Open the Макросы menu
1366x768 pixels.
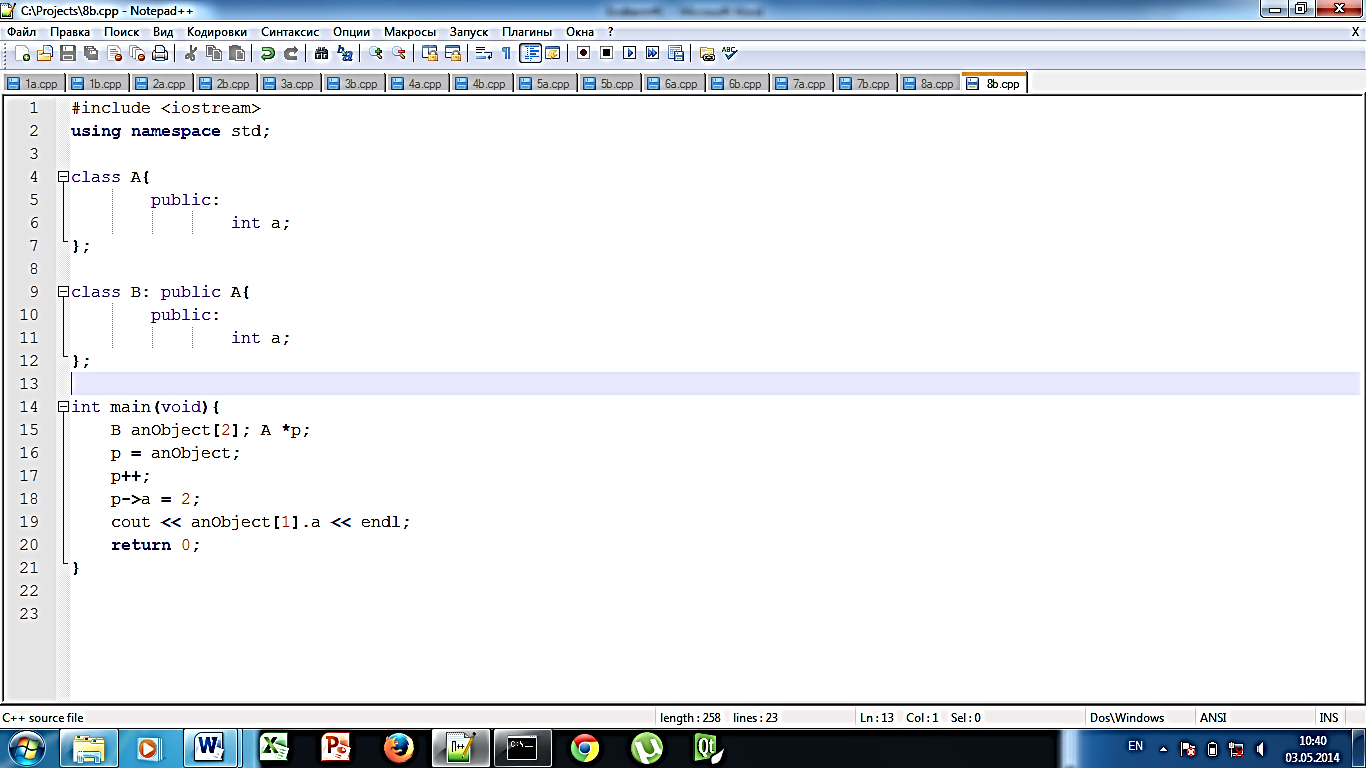pyautogui.click(x=410, y=32)
